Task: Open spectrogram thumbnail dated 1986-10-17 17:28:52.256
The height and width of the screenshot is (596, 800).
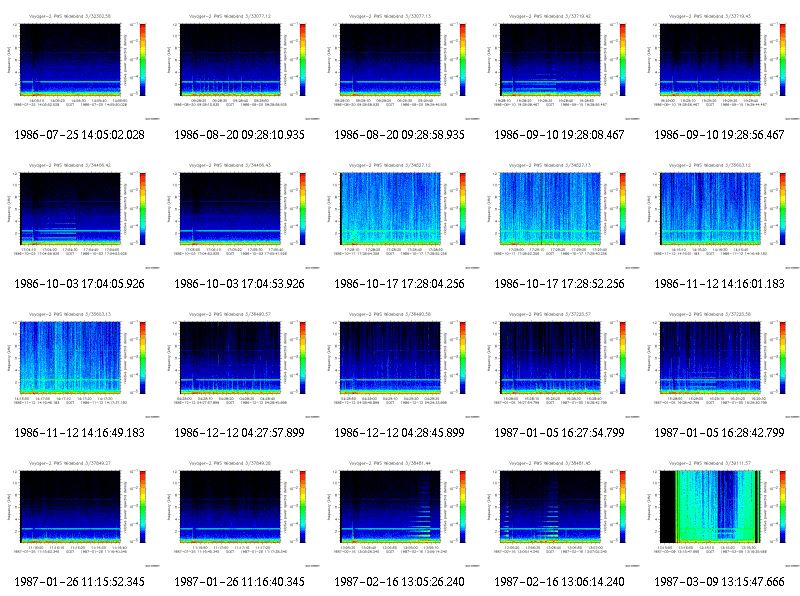Action: 560,215
